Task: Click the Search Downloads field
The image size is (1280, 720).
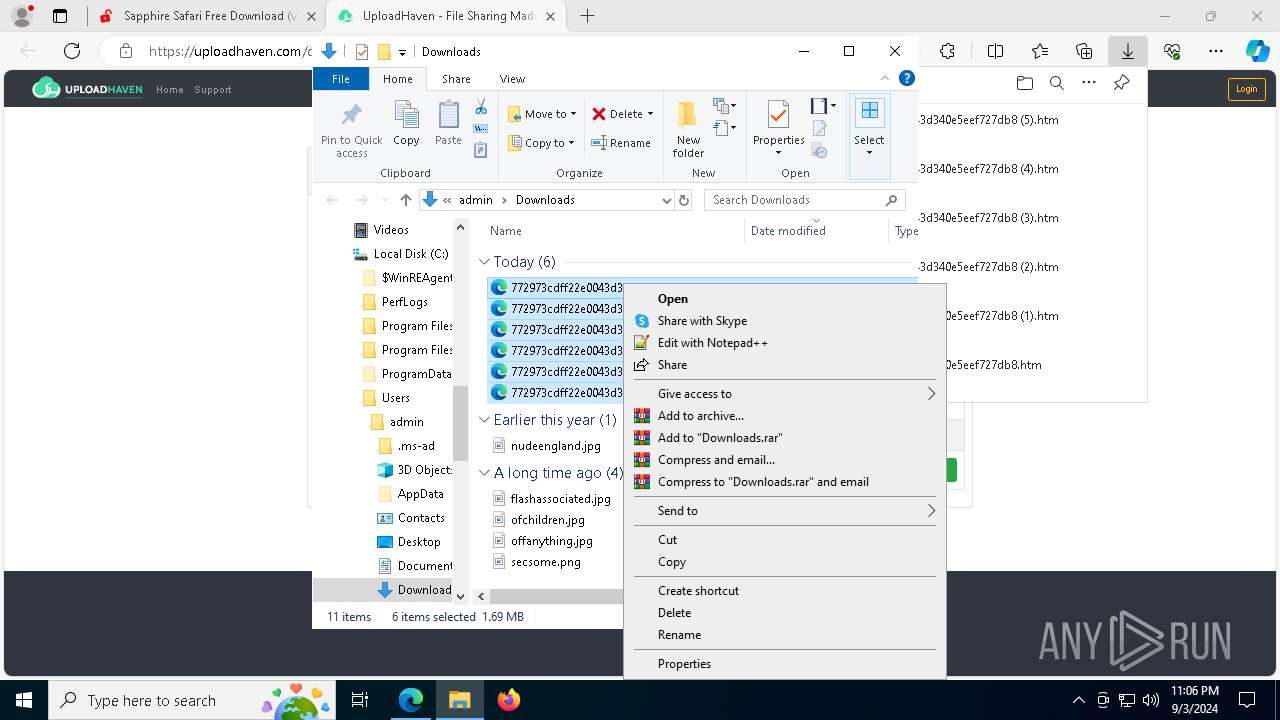Action: [x=805, y=200]
